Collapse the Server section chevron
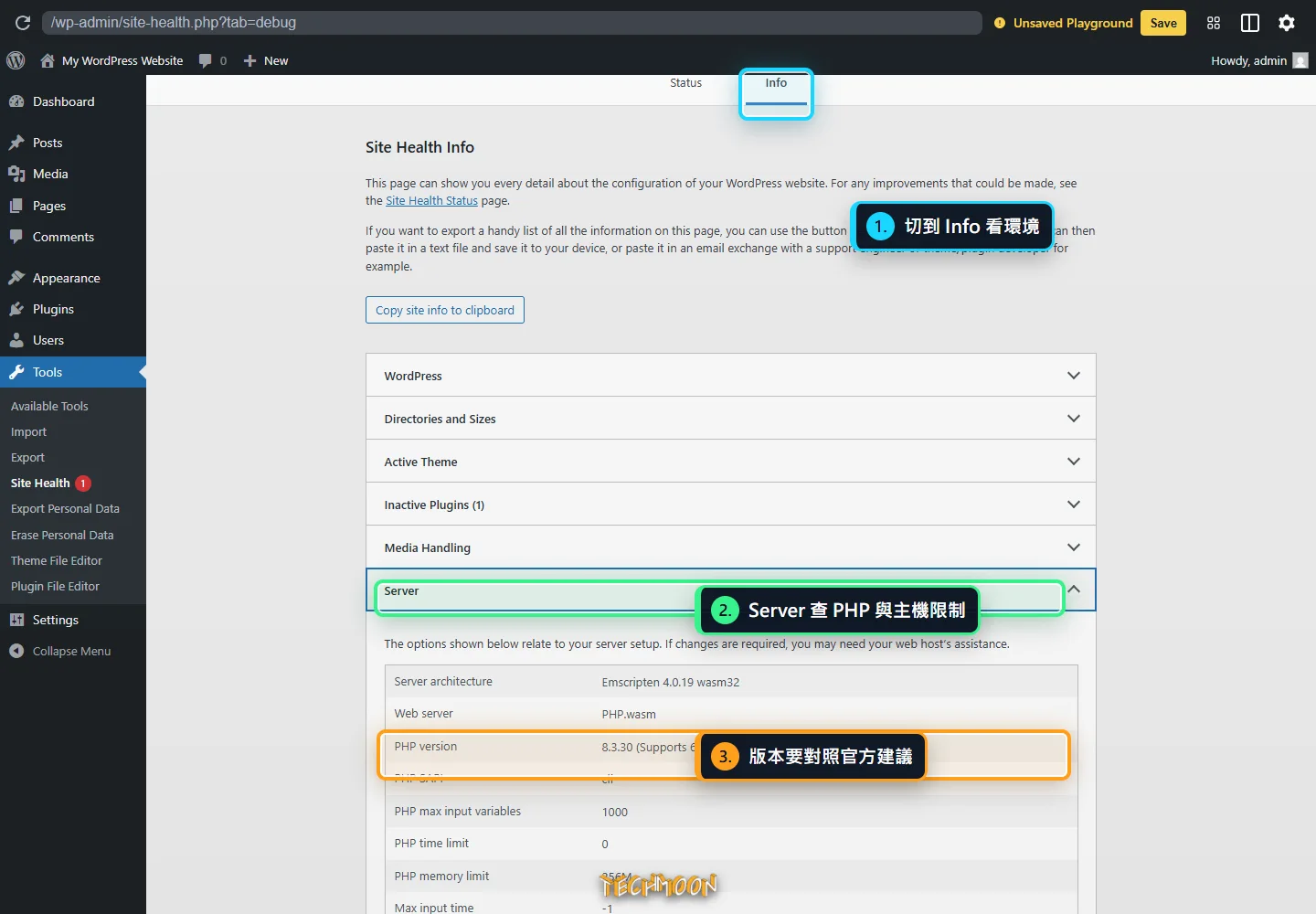 coord(1074,590)
